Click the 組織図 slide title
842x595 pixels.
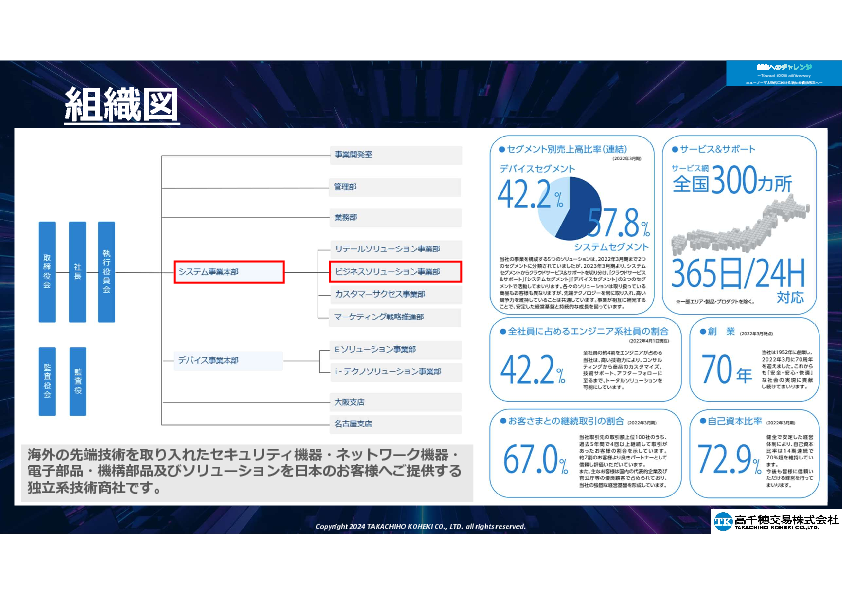[121, 103]
